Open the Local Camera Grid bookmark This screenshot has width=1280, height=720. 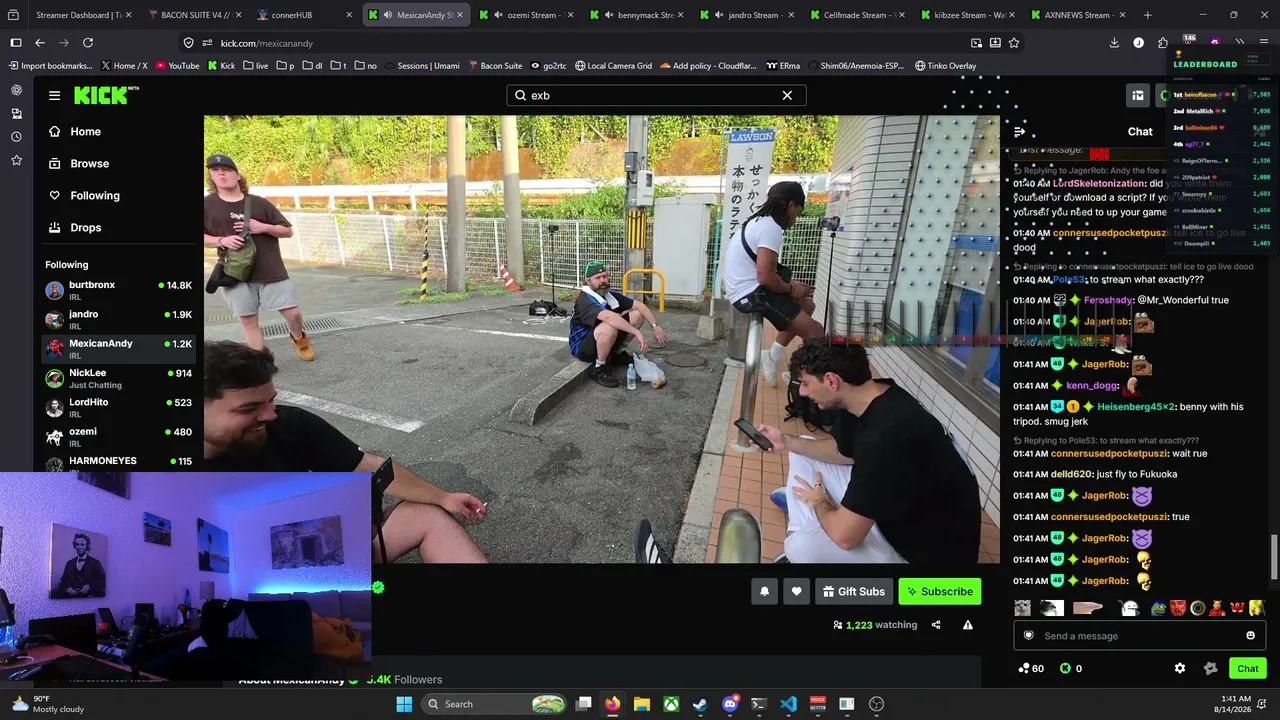613,66
